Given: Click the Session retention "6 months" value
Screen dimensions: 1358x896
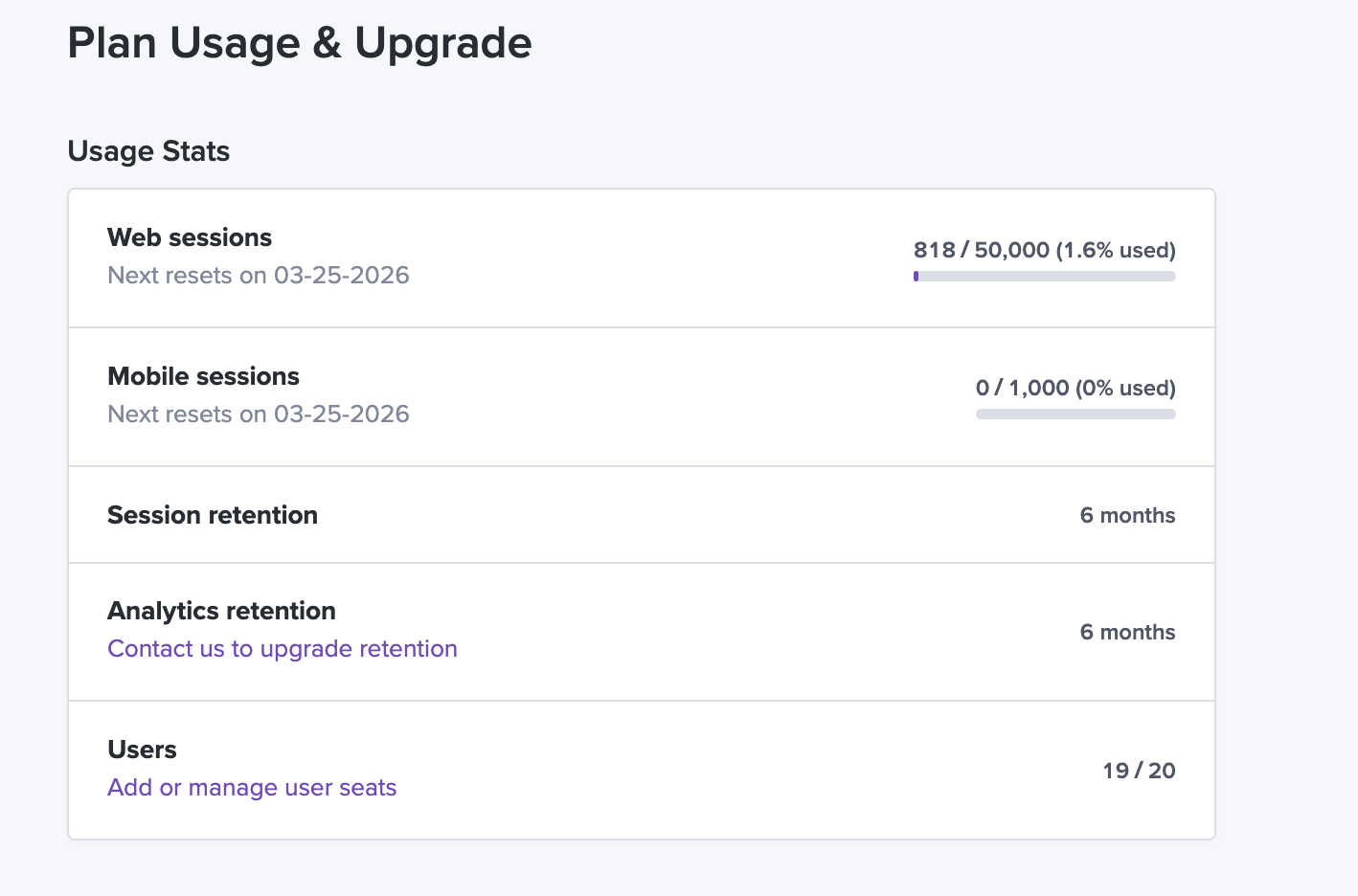Looking at the screenshot, I should click(1127, 515).
